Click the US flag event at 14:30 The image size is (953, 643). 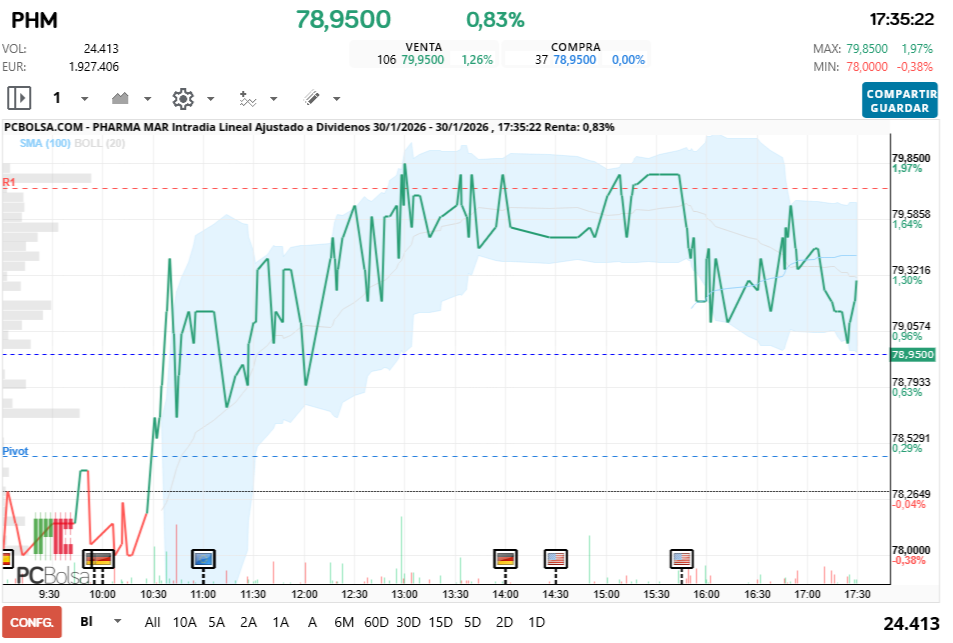coord(556,558)
